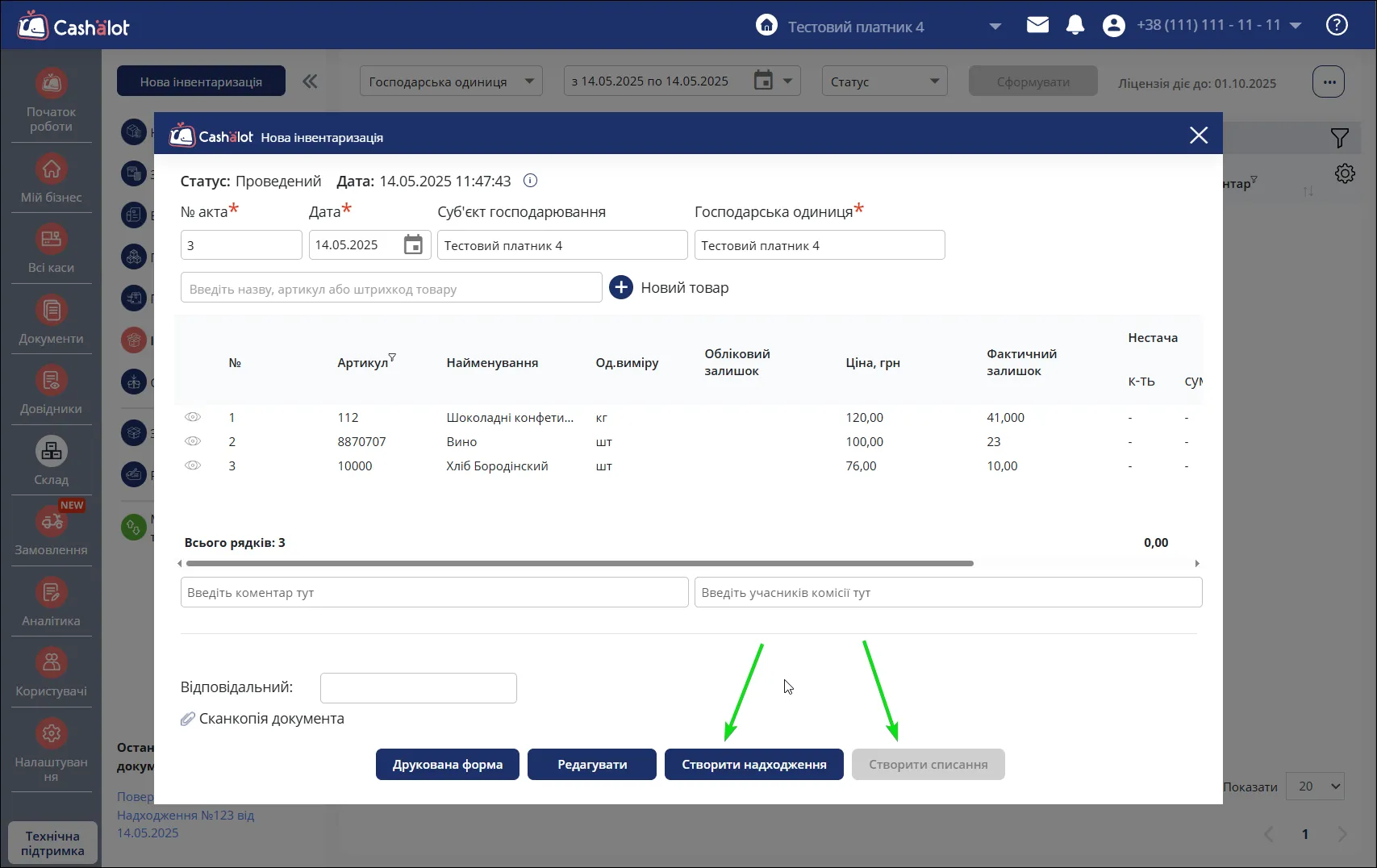The height and width of the screenshot is (868, 1377).
Task: Add Новий товар plus button
Action: 621,287
